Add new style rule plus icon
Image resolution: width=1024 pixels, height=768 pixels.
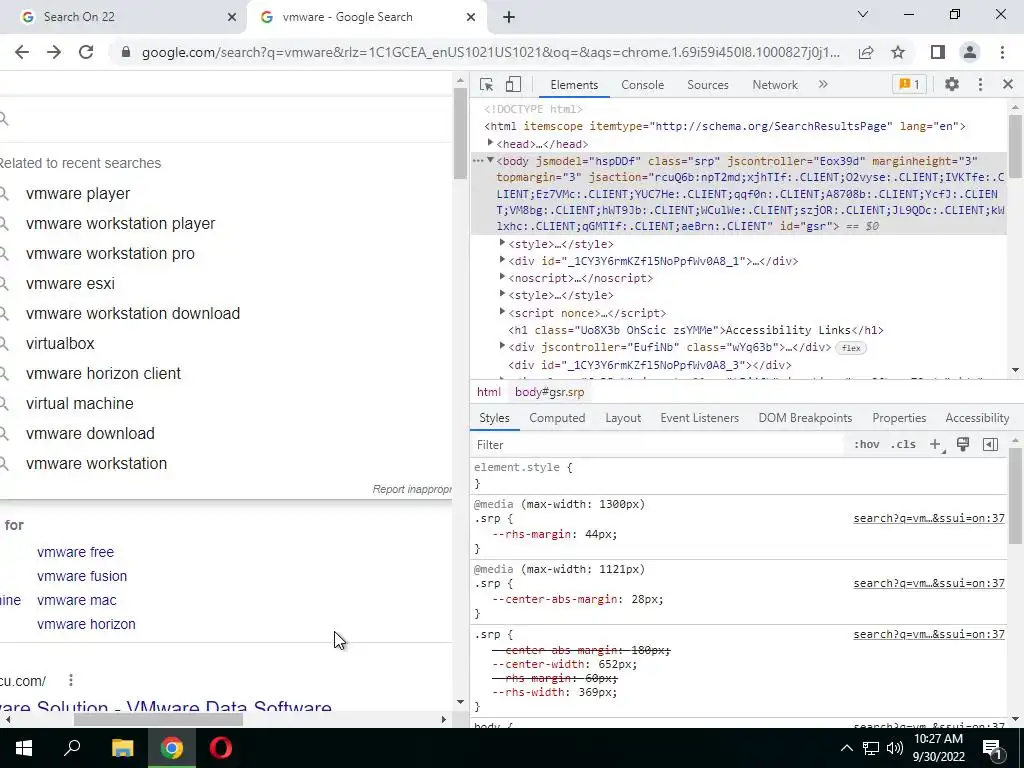pyautogui.click(x=935, y=445)
